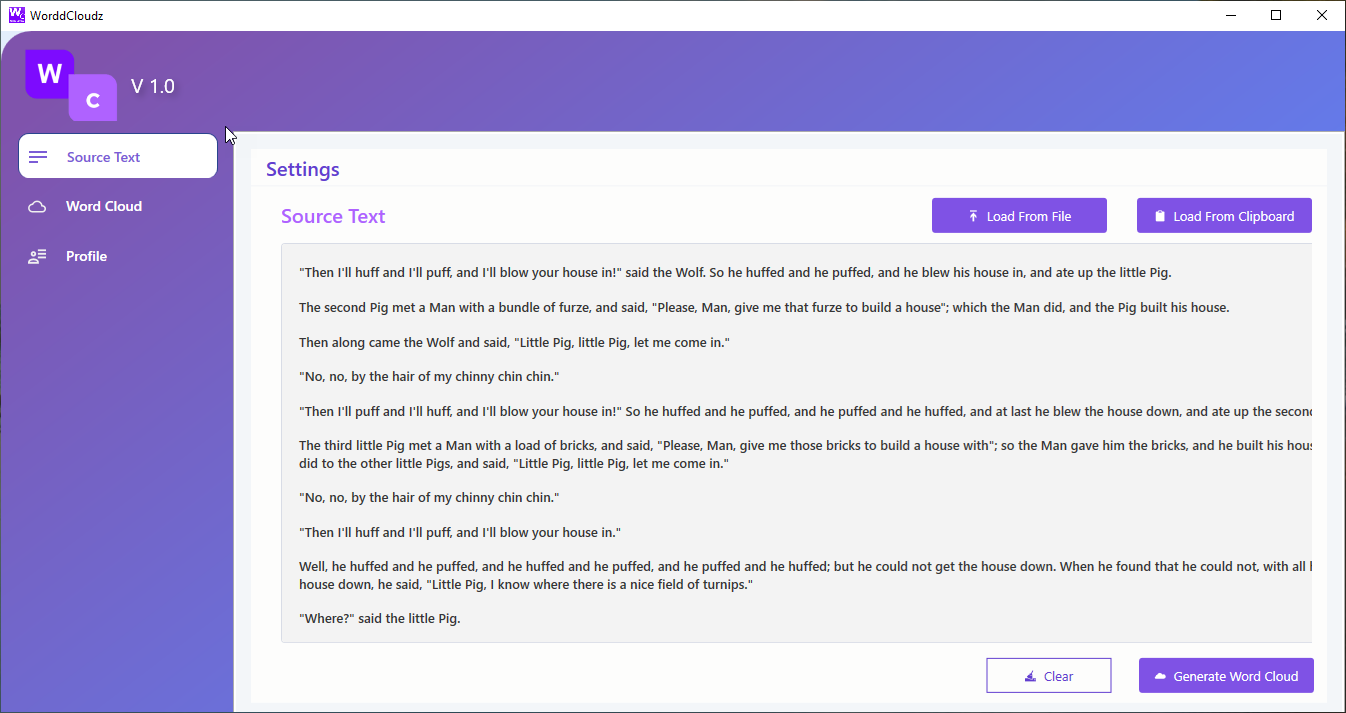This screenshot has width=1346, height=713.
Task: Click the upload arrow icon on Load From File
Action: tap(973, 216)
